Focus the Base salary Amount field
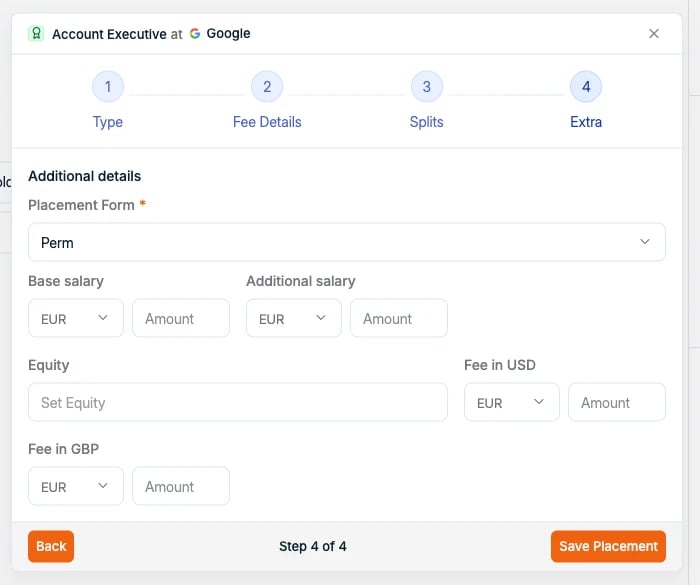Viewport: 700px width, 585px height. (181, 318)
